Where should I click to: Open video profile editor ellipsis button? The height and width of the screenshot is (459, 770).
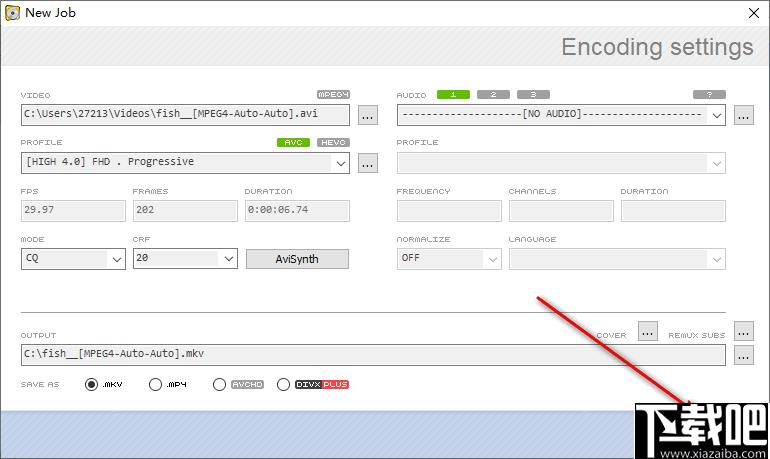pyautogui.click(x=367, y=163)
